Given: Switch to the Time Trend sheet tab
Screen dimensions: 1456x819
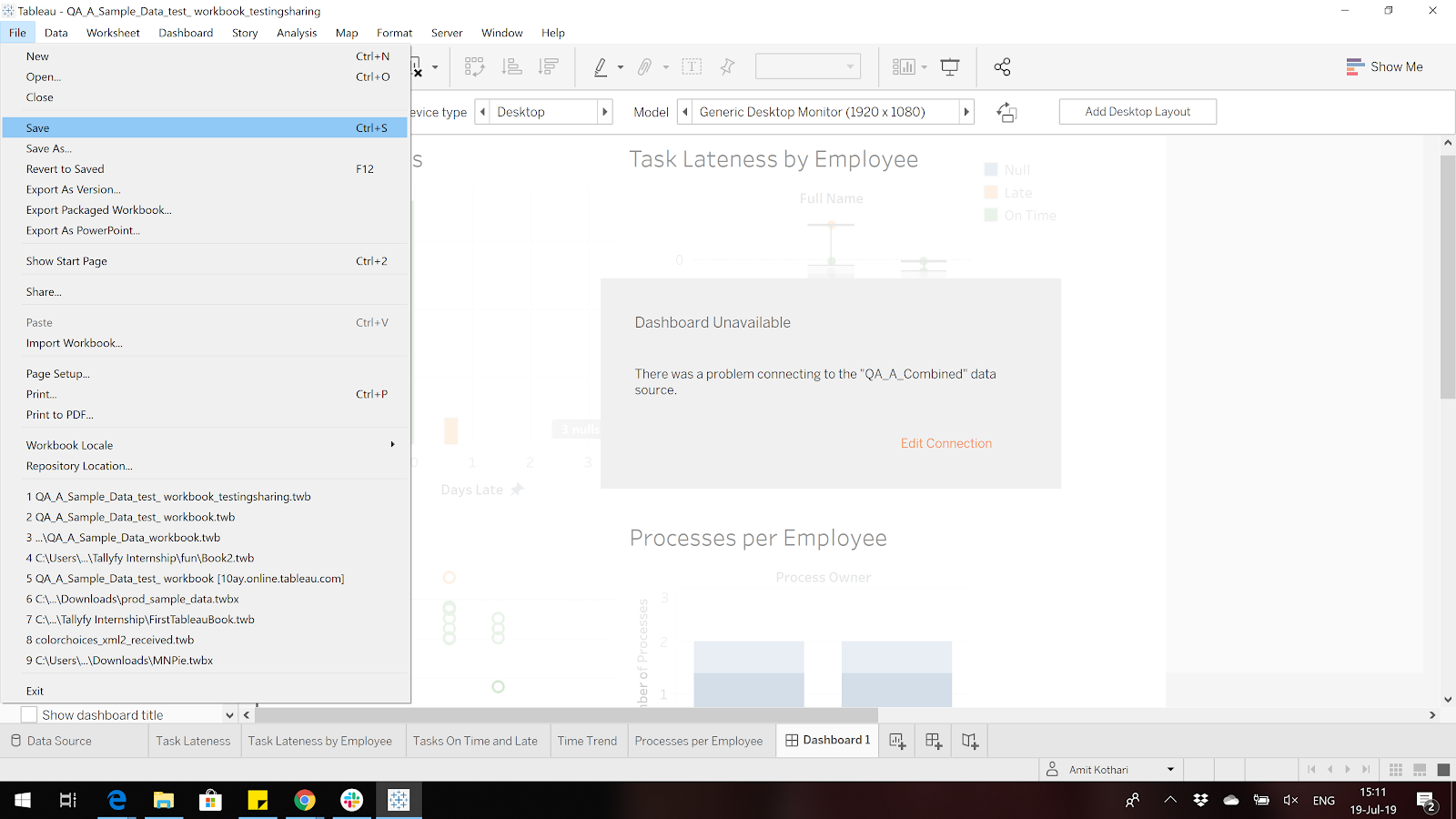Looking at the screenshot, I should coord(587,741).
